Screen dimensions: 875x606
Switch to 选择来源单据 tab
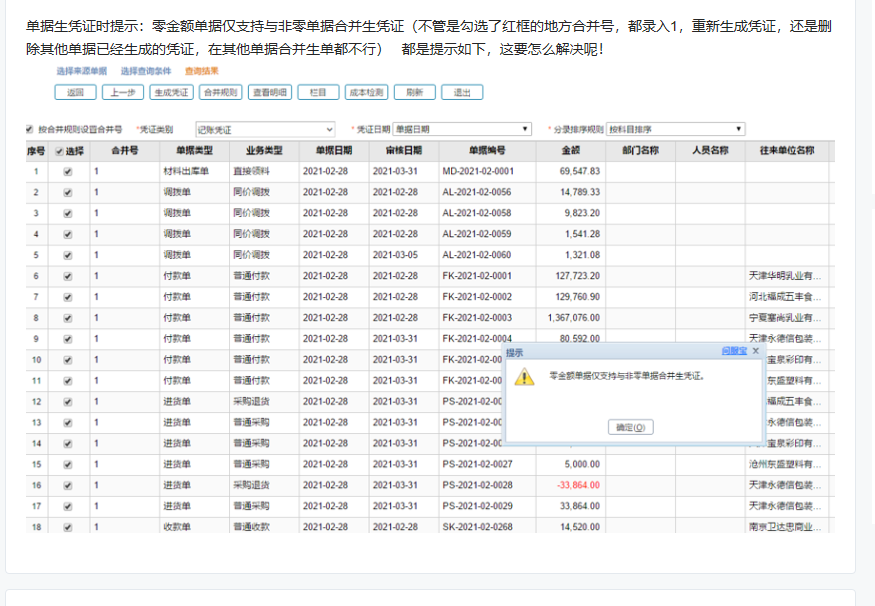81,71
